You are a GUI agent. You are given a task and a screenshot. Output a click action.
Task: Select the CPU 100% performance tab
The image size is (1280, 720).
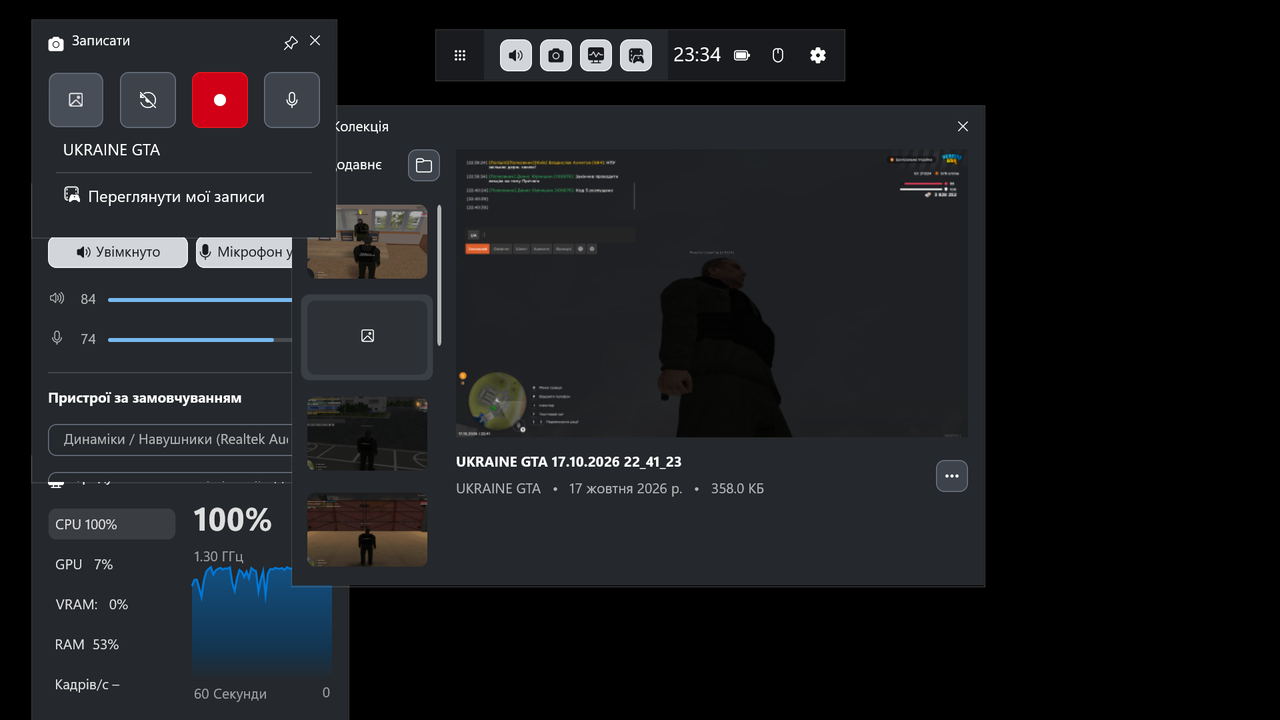tap(112, 524)
